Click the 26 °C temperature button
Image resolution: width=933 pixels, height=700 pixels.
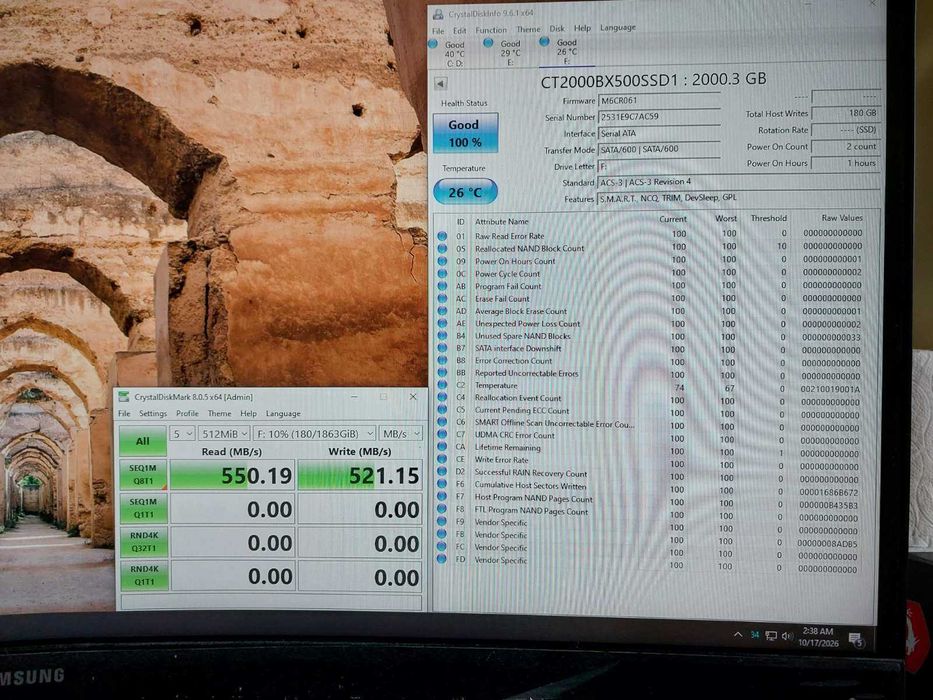click(465, 192)
